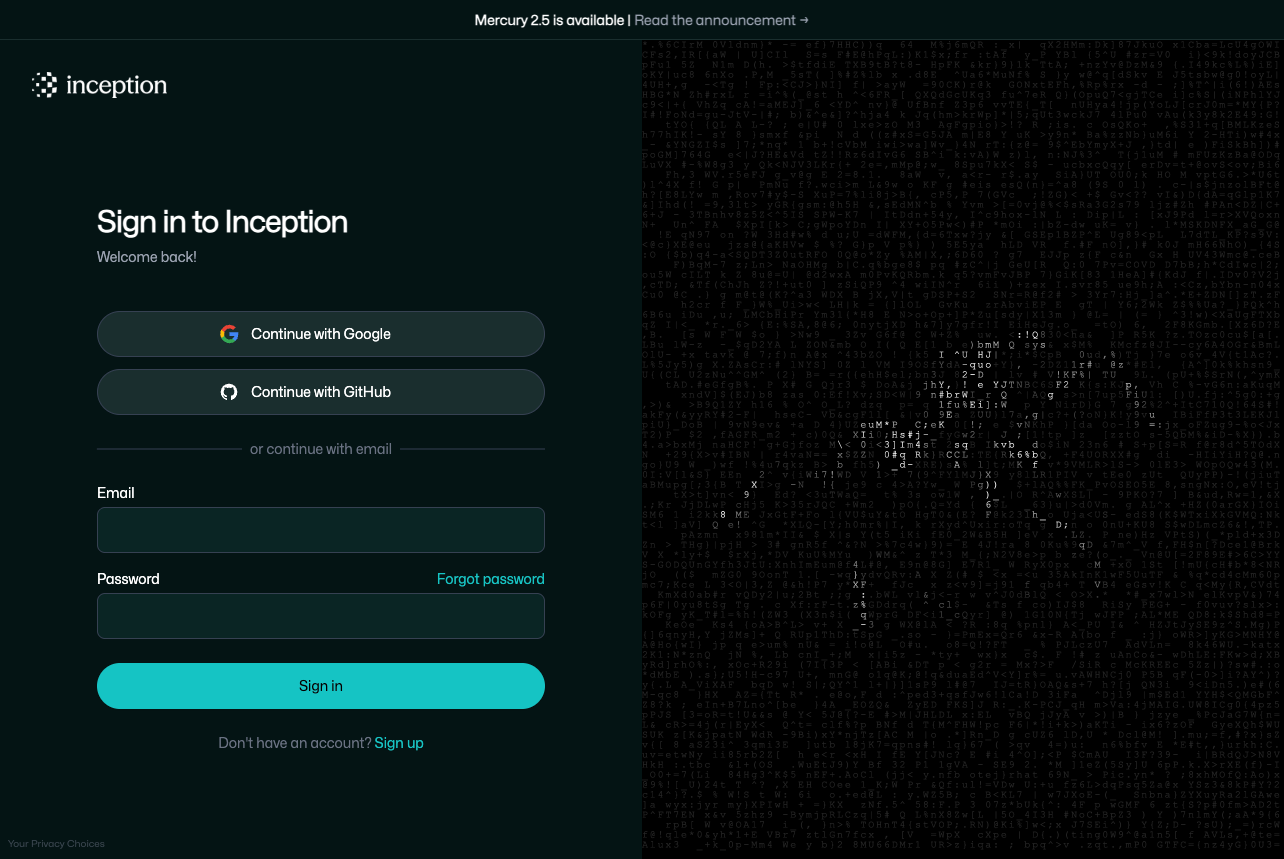Click the "Don't have an account?" text

click(295, 743)
